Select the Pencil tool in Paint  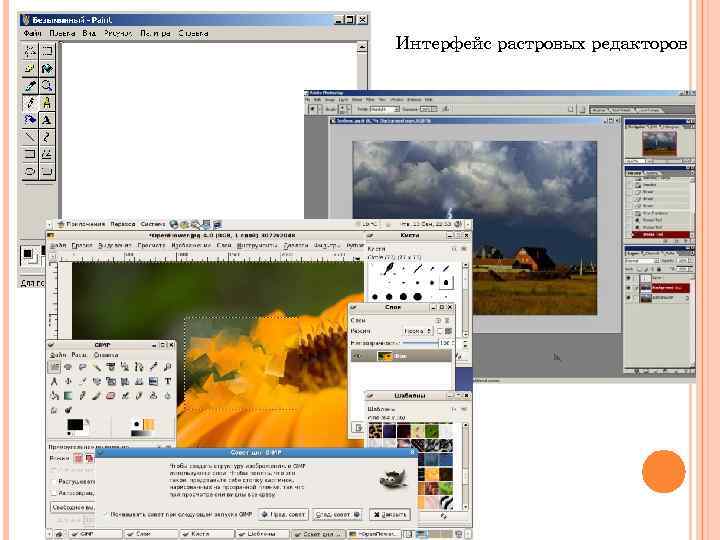(x=30, y=102)
